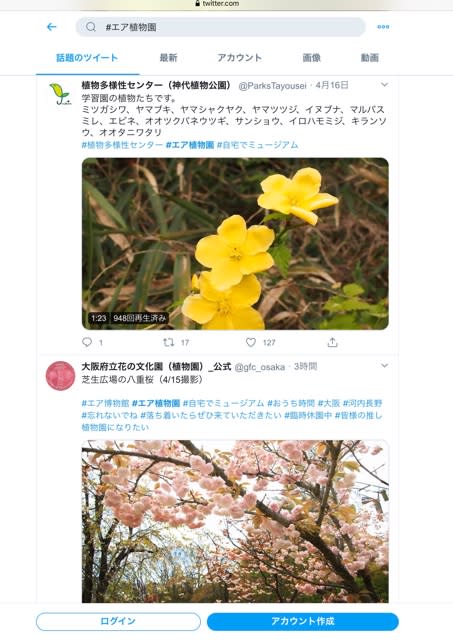This screenshot has width=453, height=640.
Task: Go back using the left arrow icon
Action: click(x=51, y=27)
